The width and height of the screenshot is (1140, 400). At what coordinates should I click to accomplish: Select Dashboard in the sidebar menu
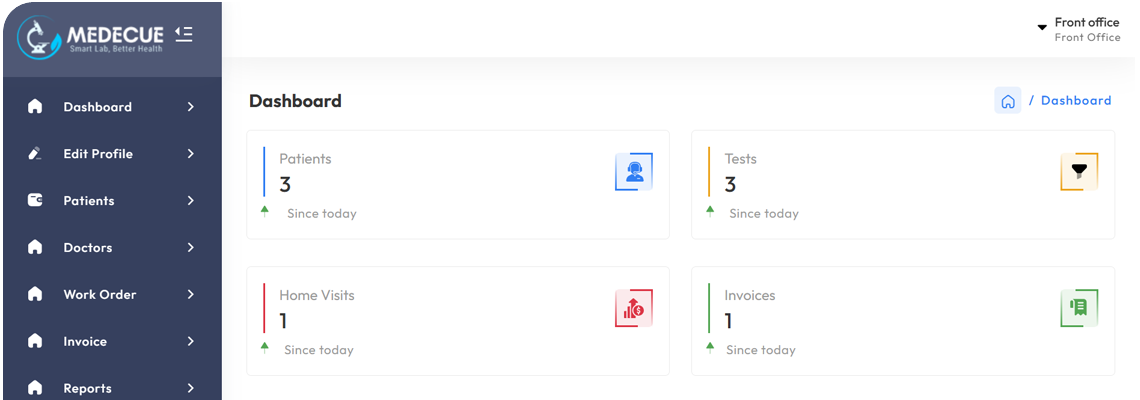97,107
